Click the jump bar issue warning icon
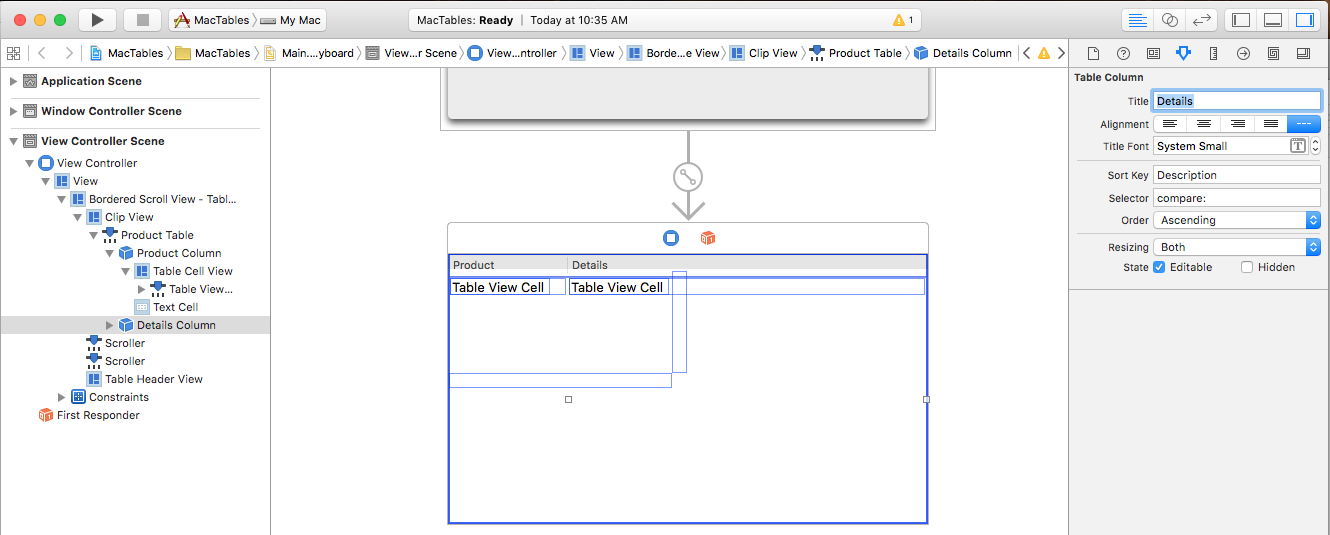Screen dimensions: 1330x535 [1044, 53]
